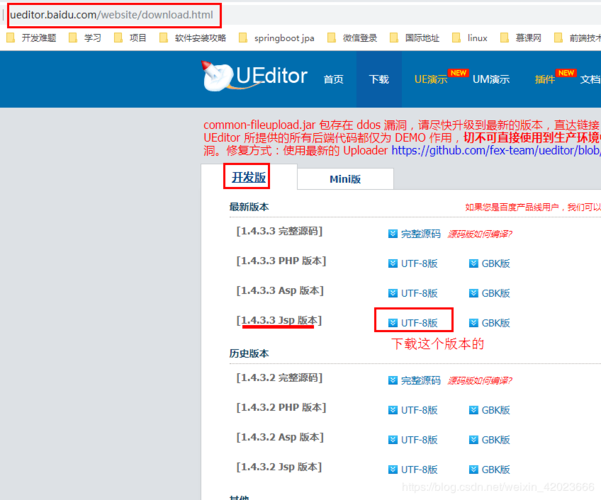Open the 微信登录 bookmark folder
The image size is (601, 500).
click(x=352, y=38)
